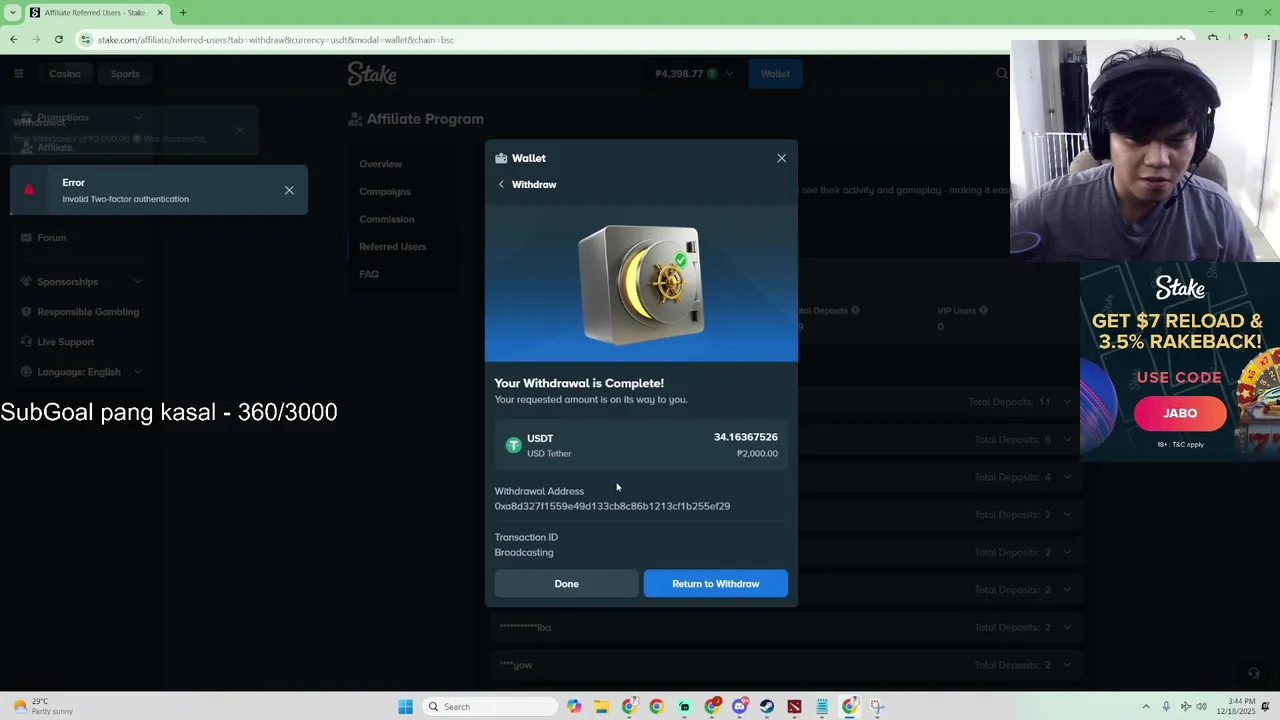Viewport: 1280px width, 720px height.
Task: Click the USDT Tether coin icon
Action: pos(513,445)
